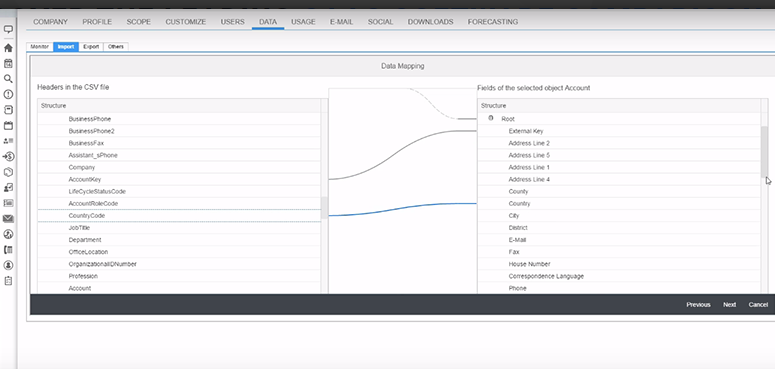Select the Country field
The image size is (775, 369).
click(x=619, y=204)
